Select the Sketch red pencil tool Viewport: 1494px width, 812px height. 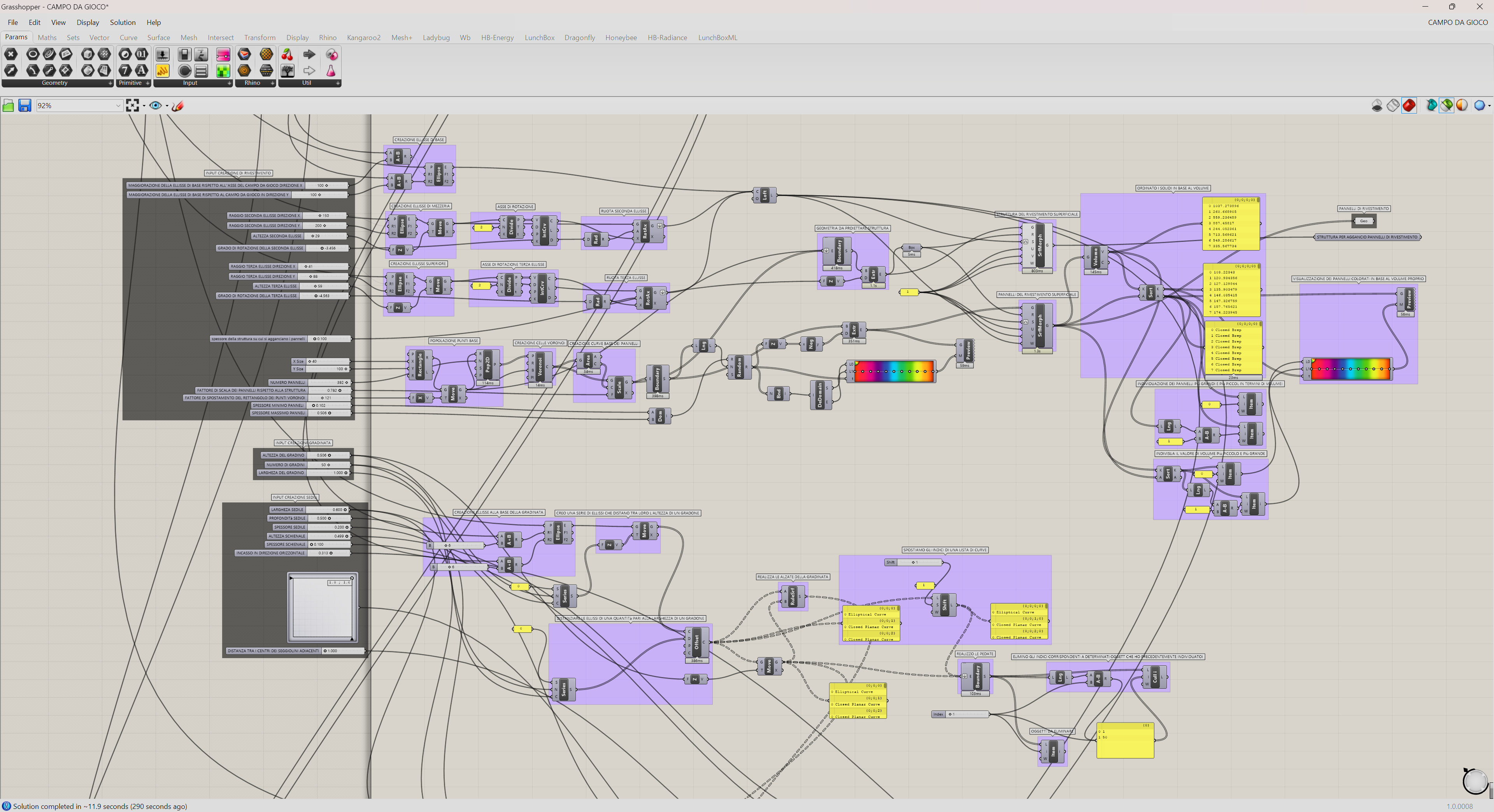coord(178,105)
